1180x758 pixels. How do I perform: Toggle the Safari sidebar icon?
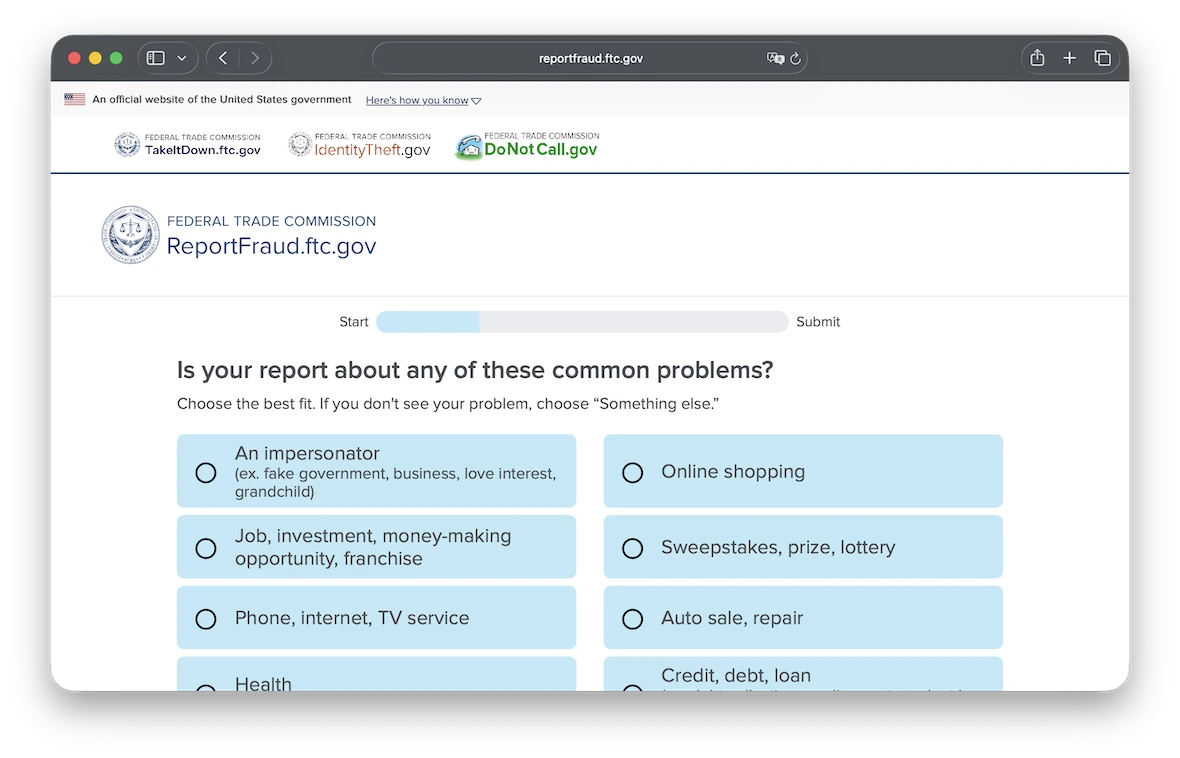point(156,58)
